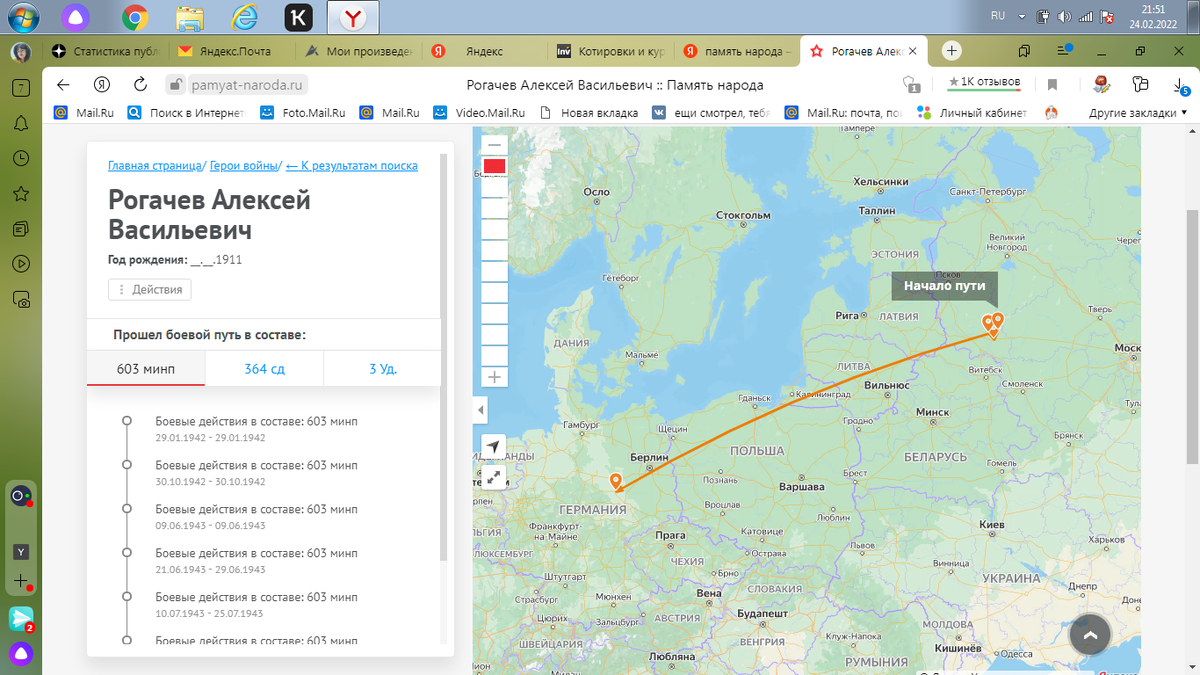This screenshot has width=1200, height=675.
Task: Switch to the память народа tab
Action: tap(739, 51)
